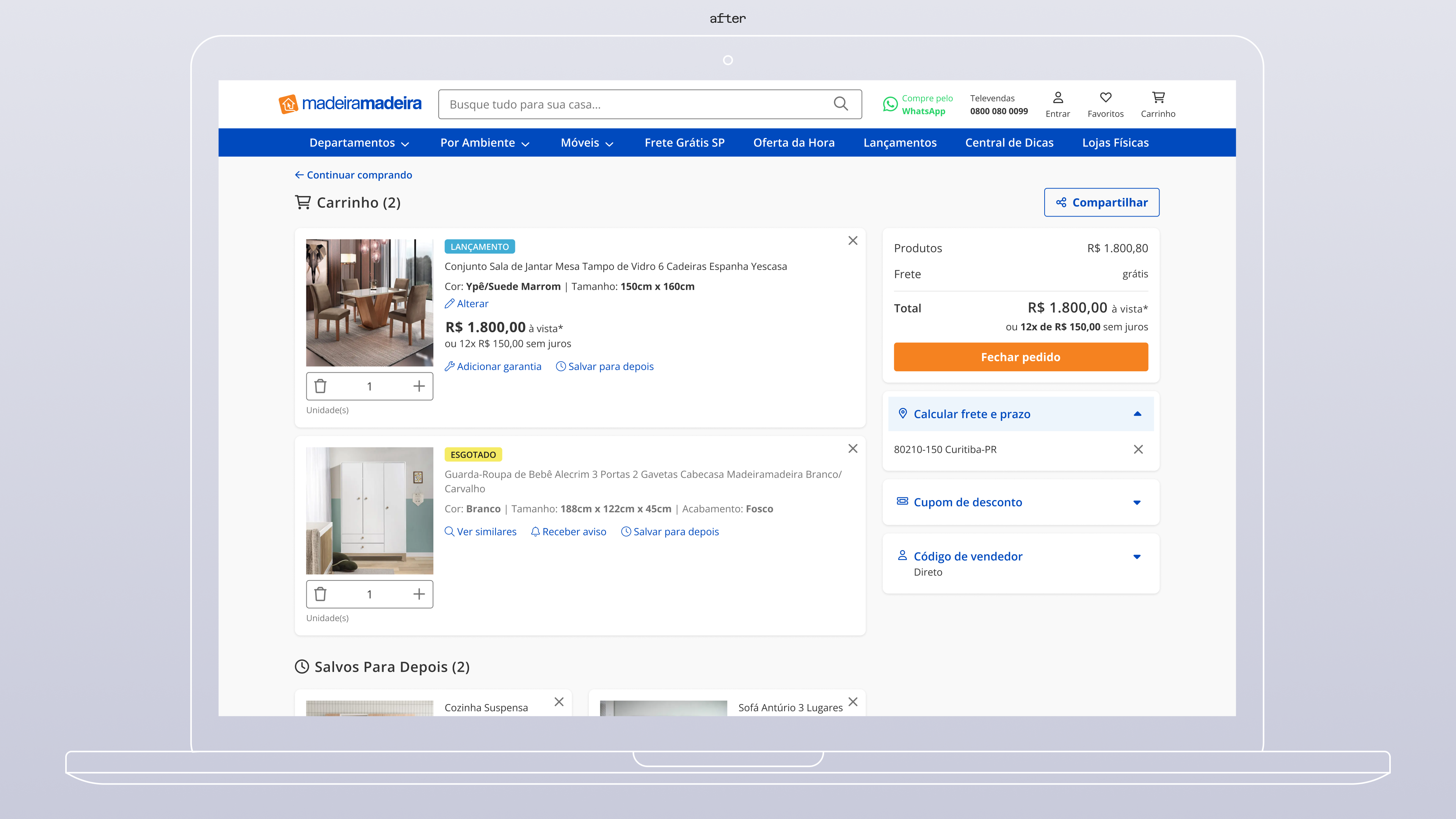Click the Entrar user icon
The height and width of the screenshot is (819, 1456).
[1057, 97]
